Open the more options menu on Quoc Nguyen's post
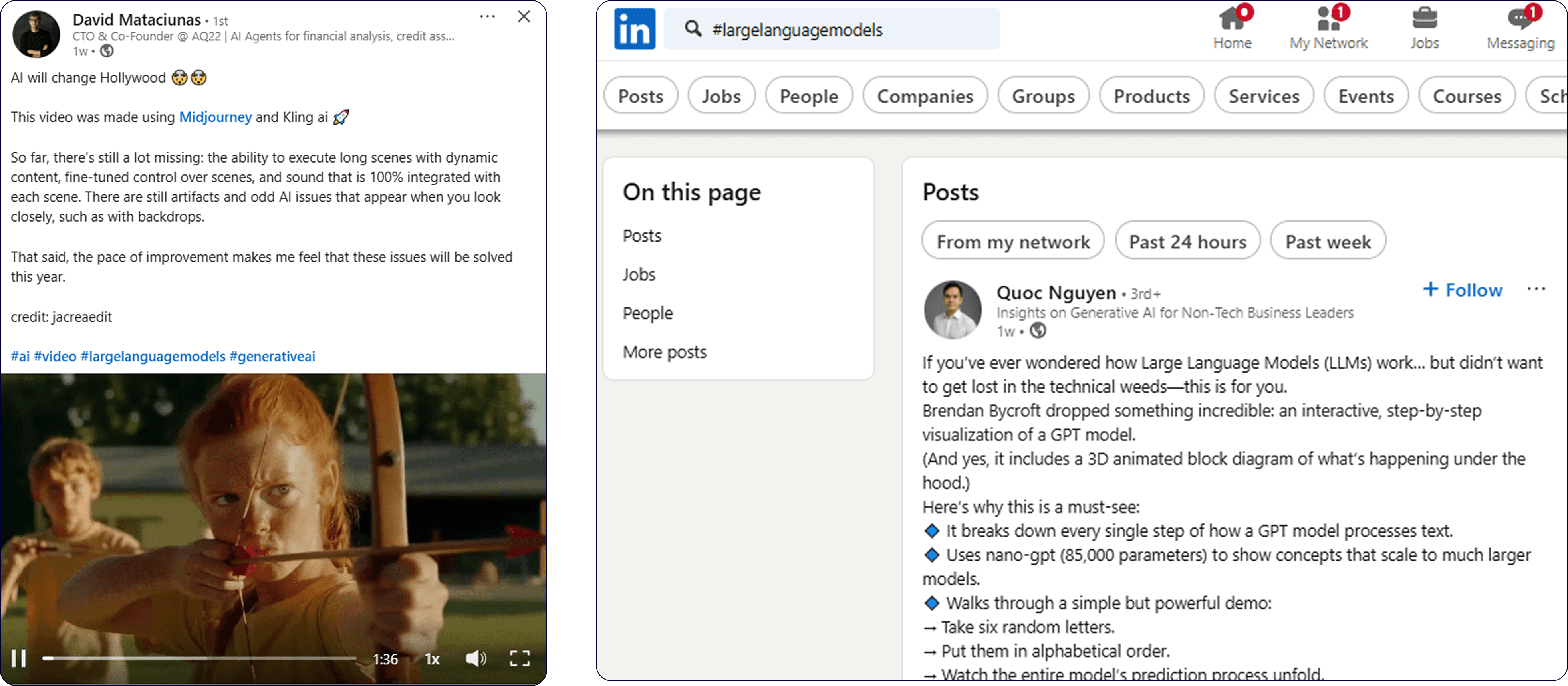Image resolution: width=1568 pixels, height=686 pixels. pos(1536,289)
